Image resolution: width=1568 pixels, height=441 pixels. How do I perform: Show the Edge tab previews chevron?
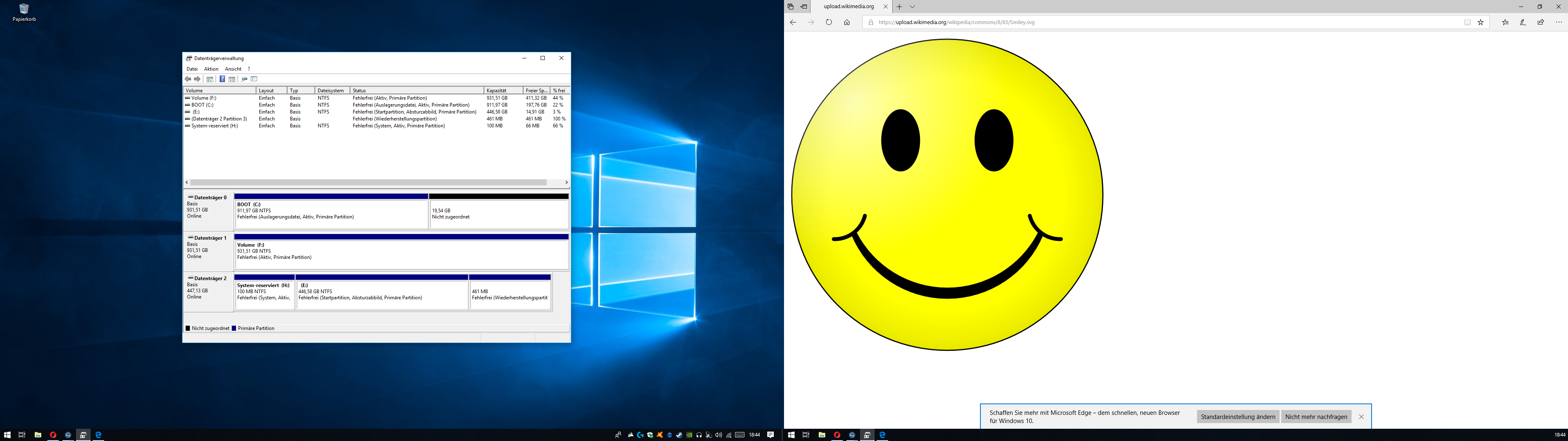(913, 7)
